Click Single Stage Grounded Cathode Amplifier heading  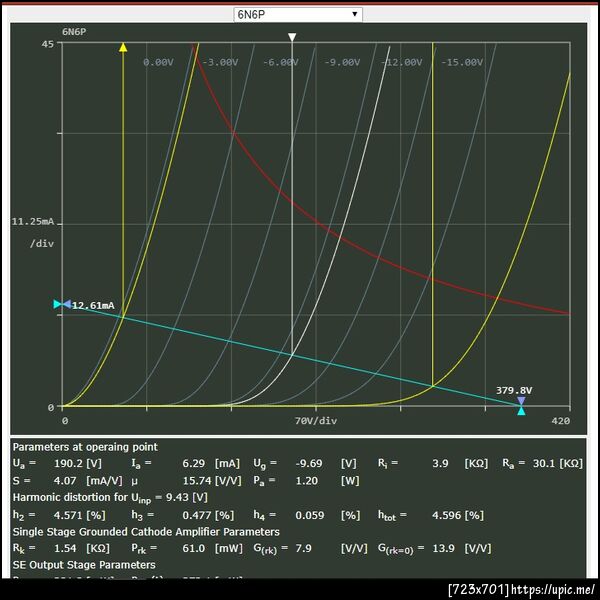[x=146, y=532]
